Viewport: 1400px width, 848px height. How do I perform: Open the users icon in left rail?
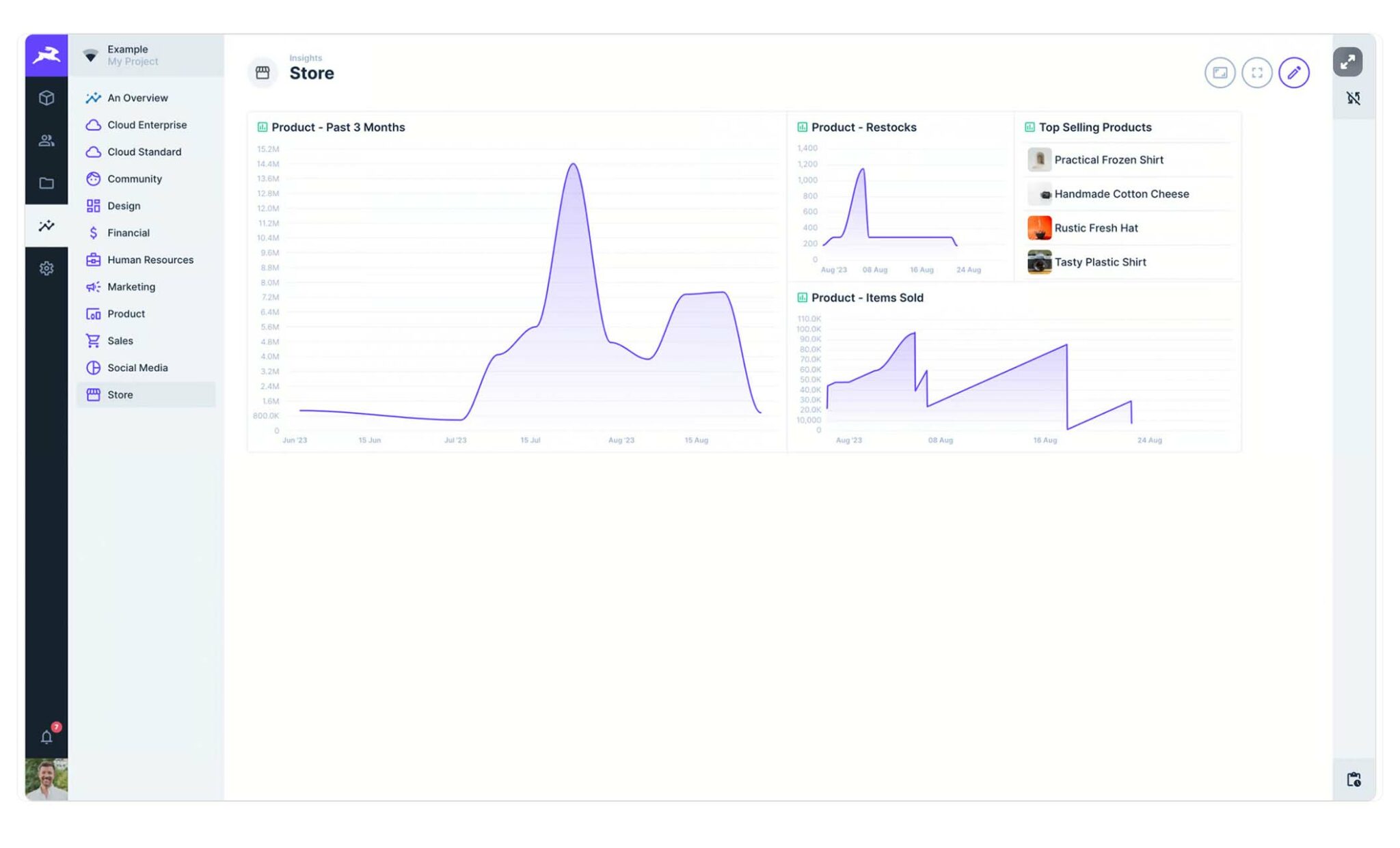click(46, 140)
